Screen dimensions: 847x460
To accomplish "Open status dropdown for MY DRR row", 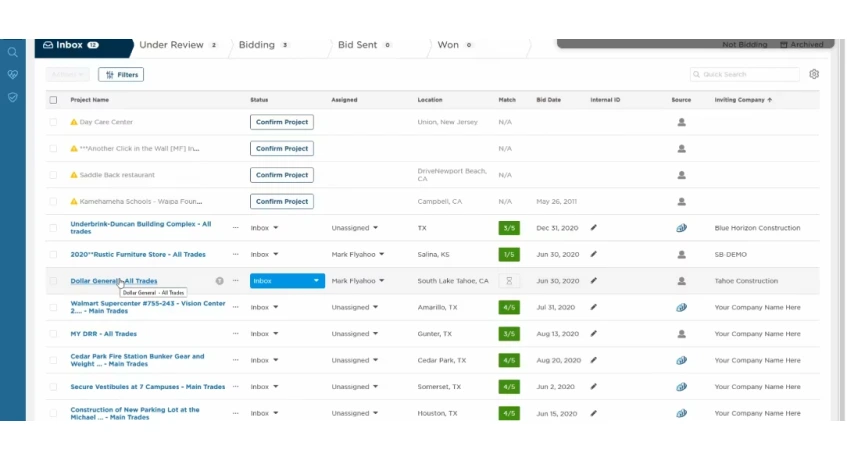I will pos(264,334).
